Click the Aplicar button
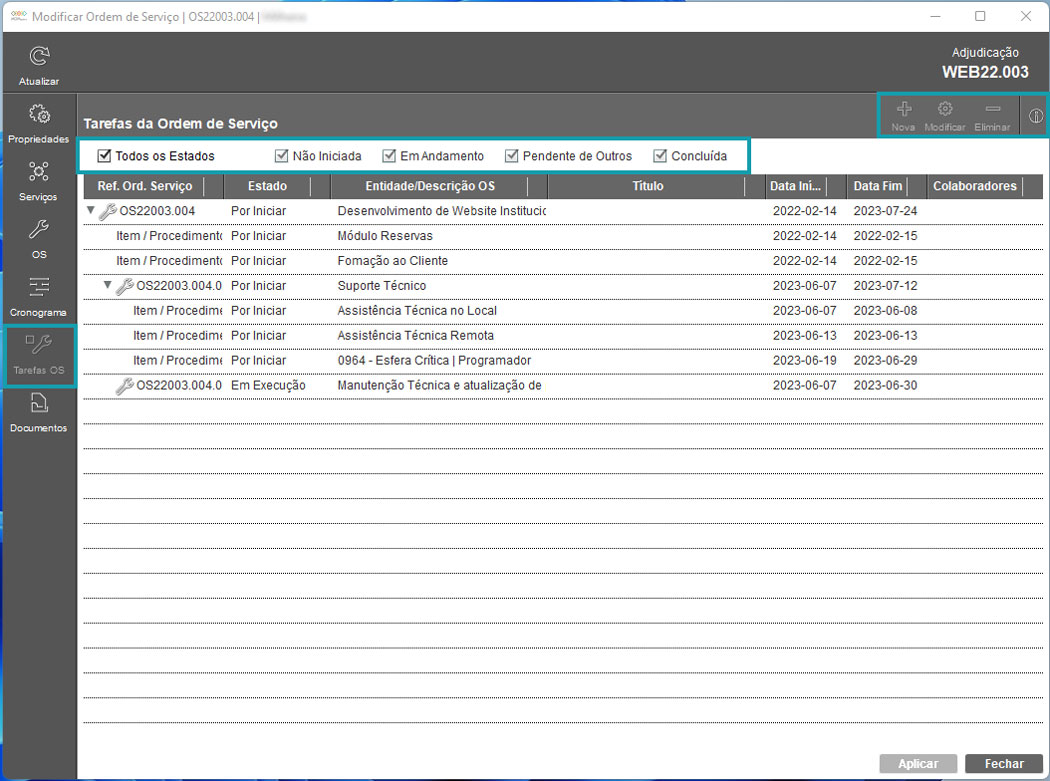Viewport: 1050px width, 781px height. coord(917,764)
